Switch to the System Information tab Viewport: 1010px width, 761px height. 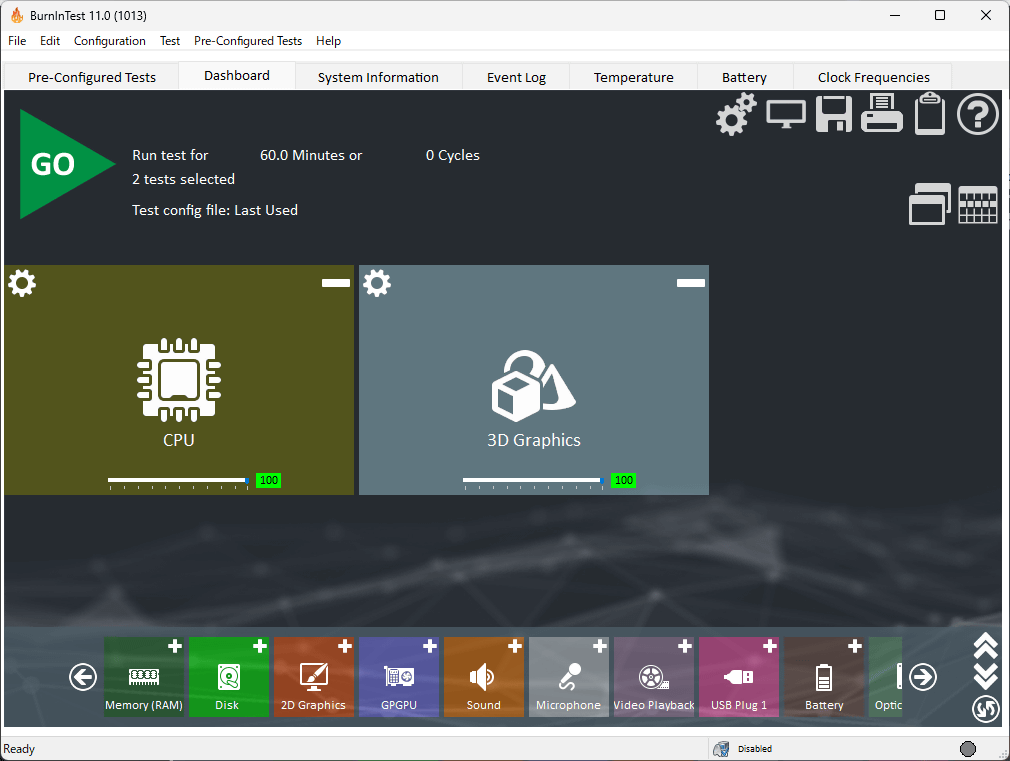[x=378, y=77]
